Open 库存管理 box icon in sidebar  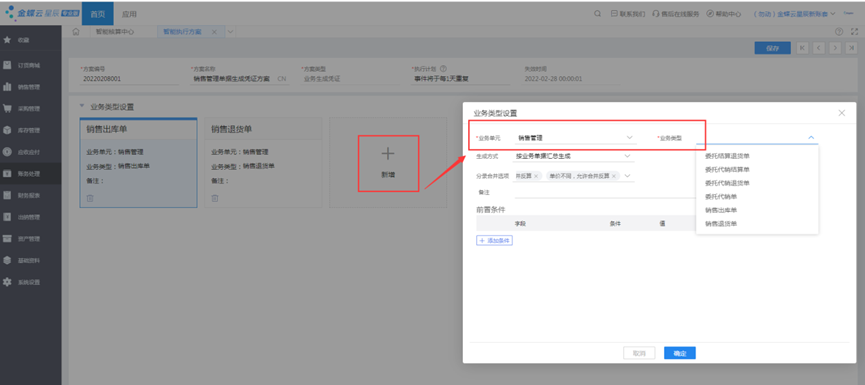[8, 130]
